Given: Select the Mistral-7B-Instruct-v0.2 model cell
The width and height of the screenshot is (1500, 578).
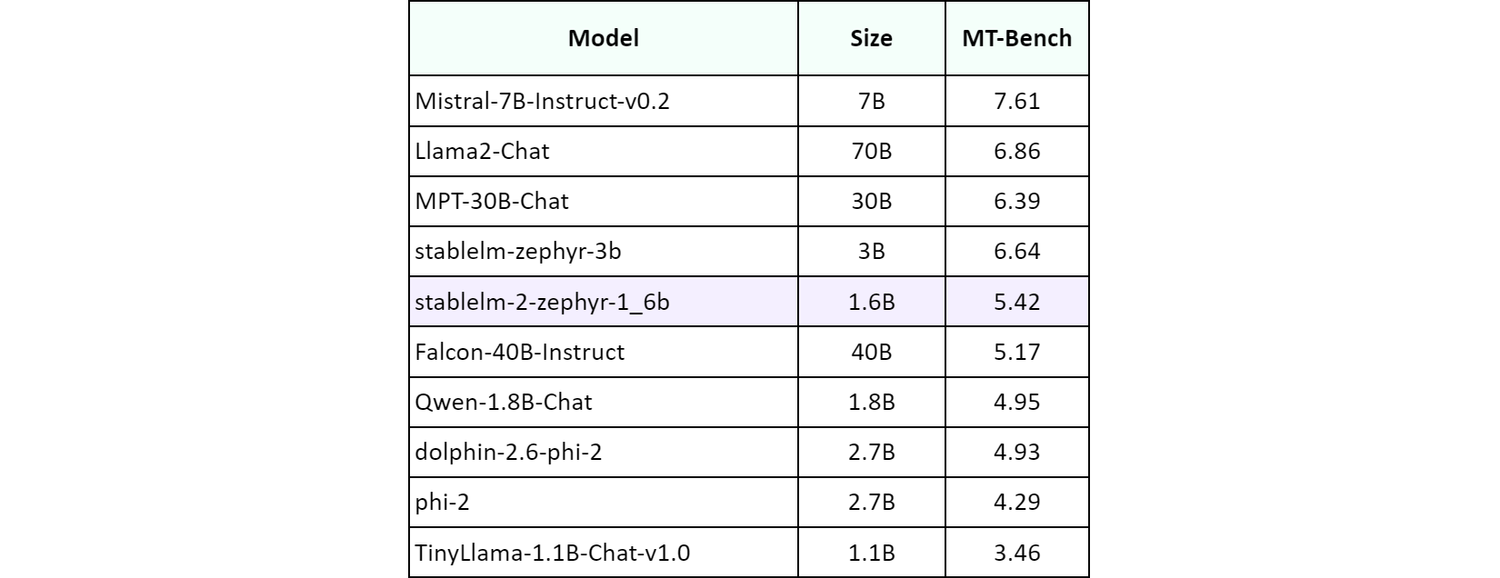Looking at the screenshot, I should click(x=540, y=100).
